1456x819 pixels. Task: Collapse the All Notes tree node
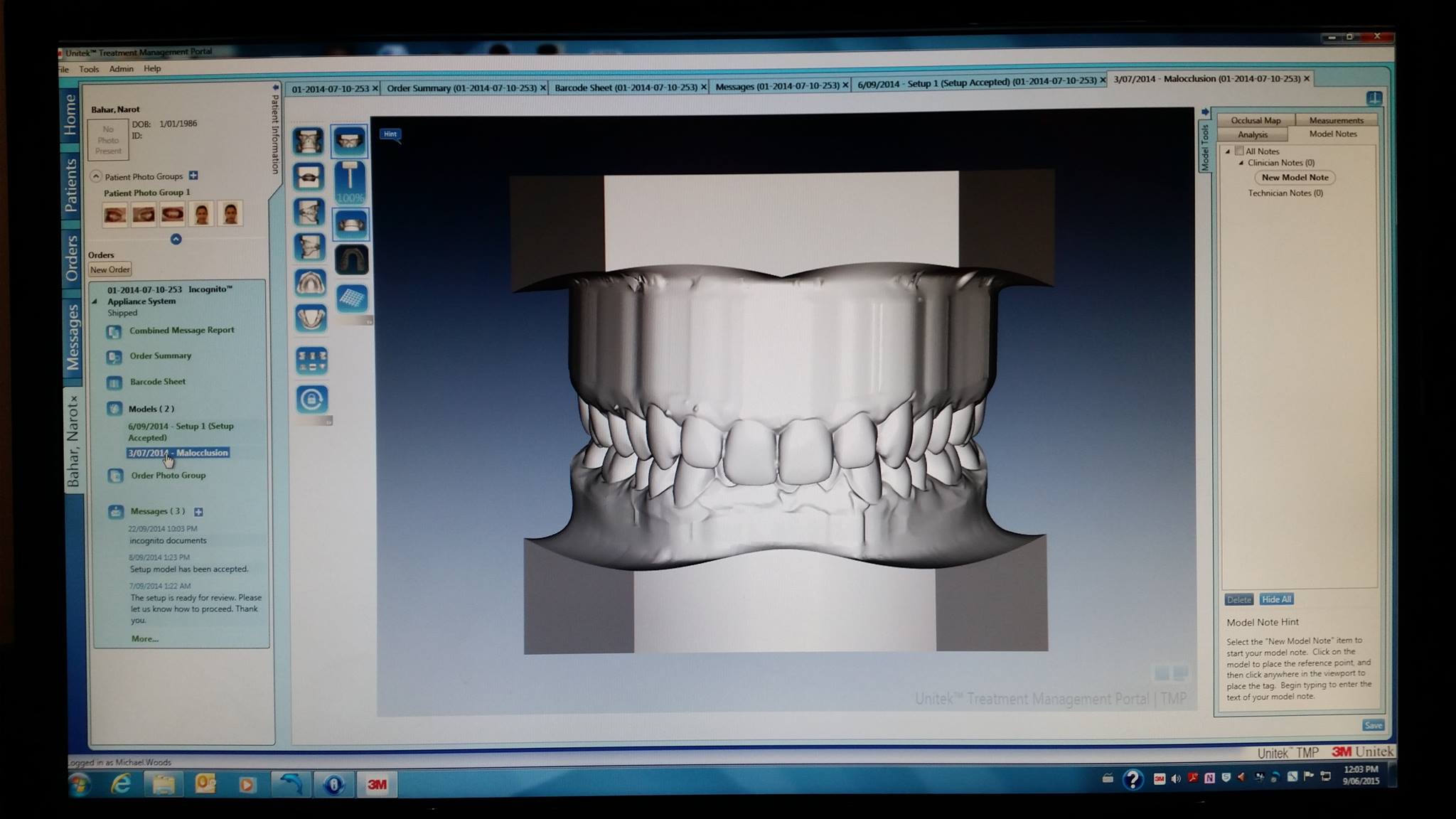[1228, 151]
